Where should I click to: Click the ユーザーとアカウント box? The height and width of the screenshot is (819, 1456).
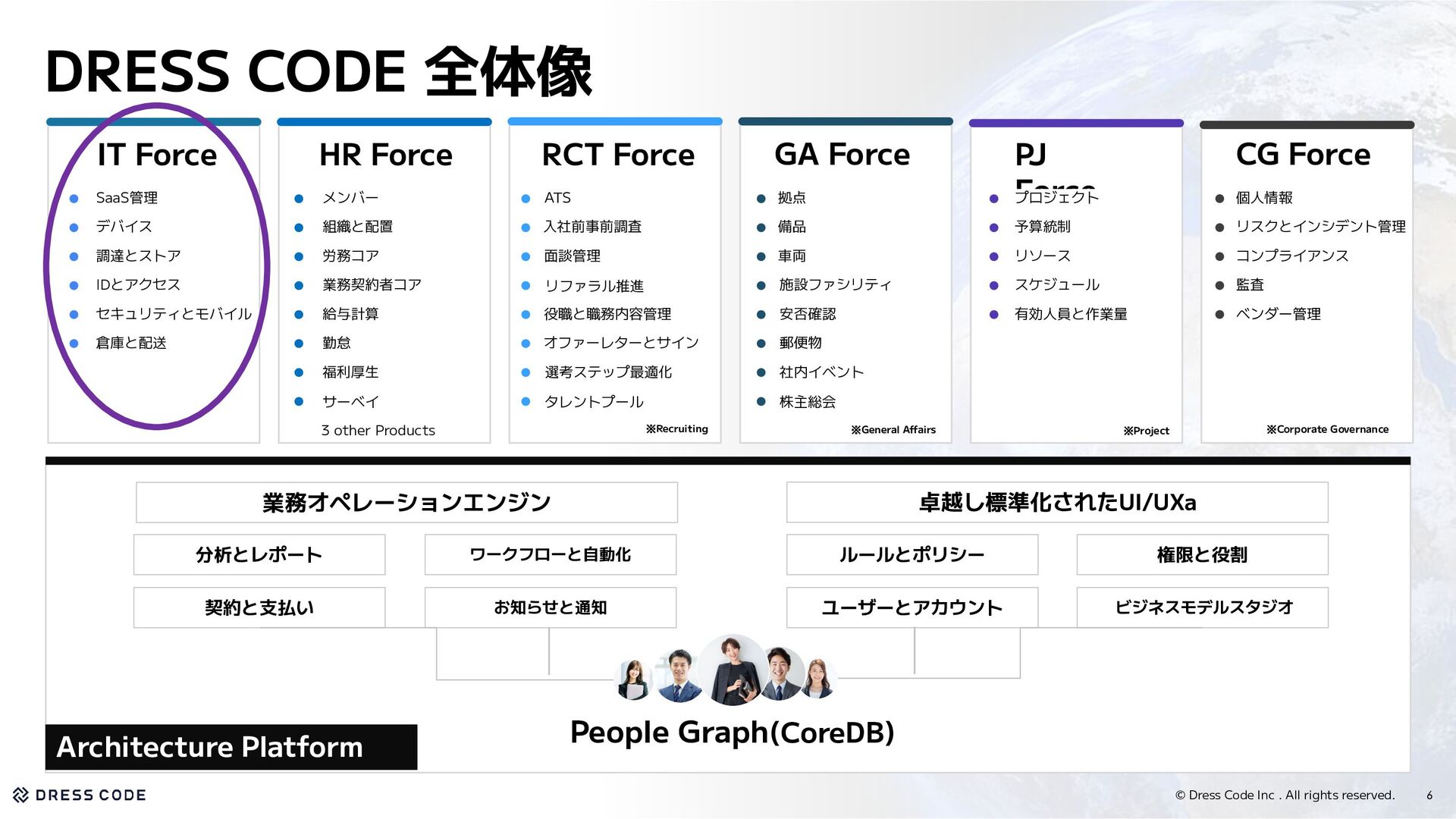point(912,607)
